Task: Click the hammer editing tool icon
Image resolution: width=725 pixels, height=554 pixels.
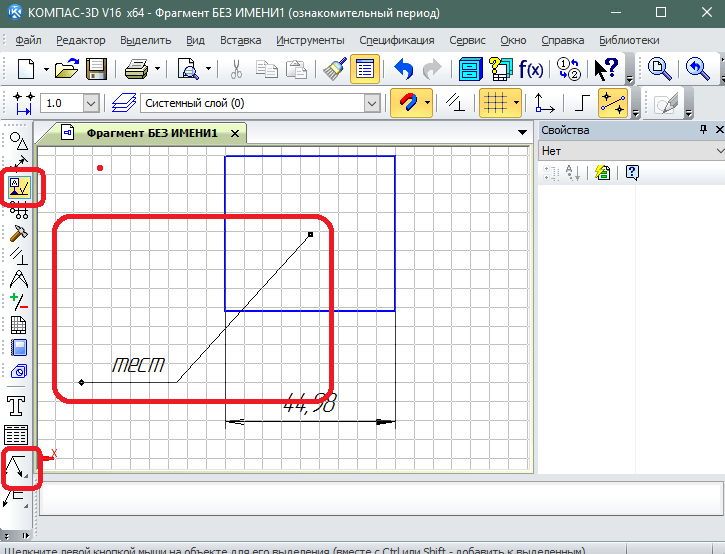Action: pyautogui.click(x=17, y=233)
